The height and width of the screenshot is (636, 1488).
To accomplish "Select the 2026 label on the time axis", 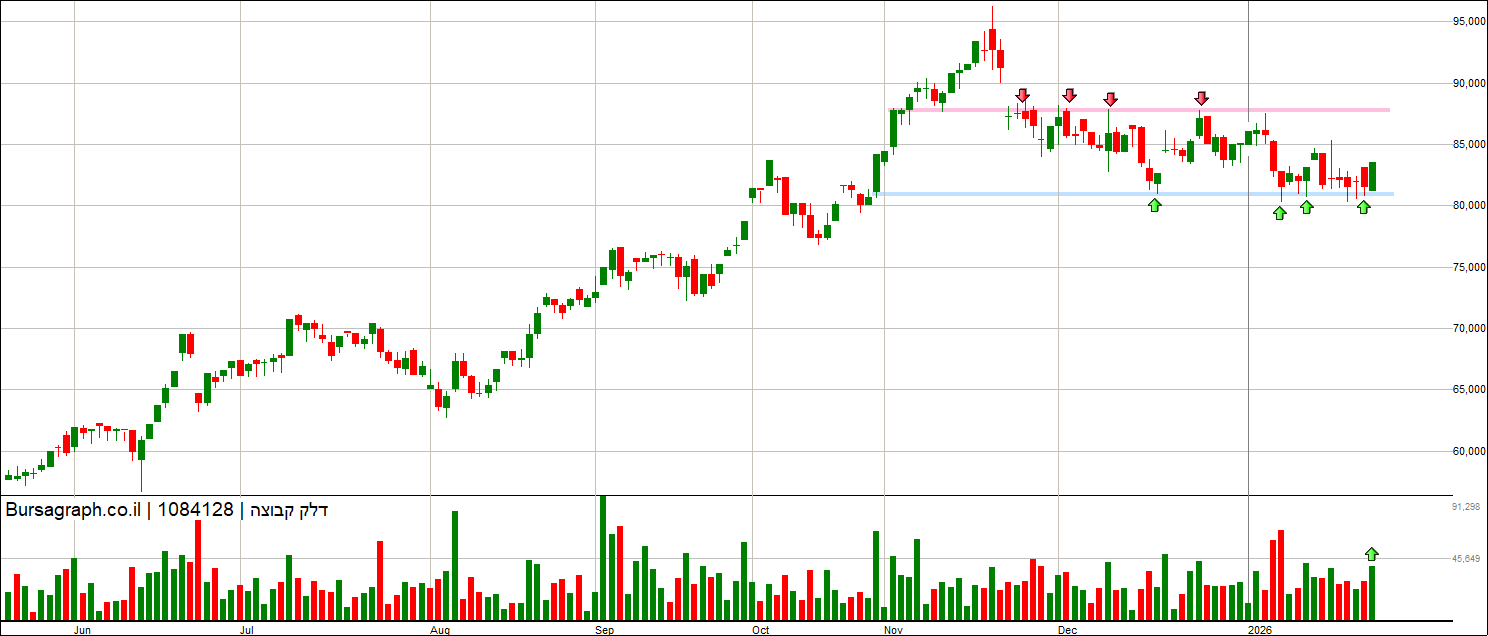I will tap(1262, 630).
